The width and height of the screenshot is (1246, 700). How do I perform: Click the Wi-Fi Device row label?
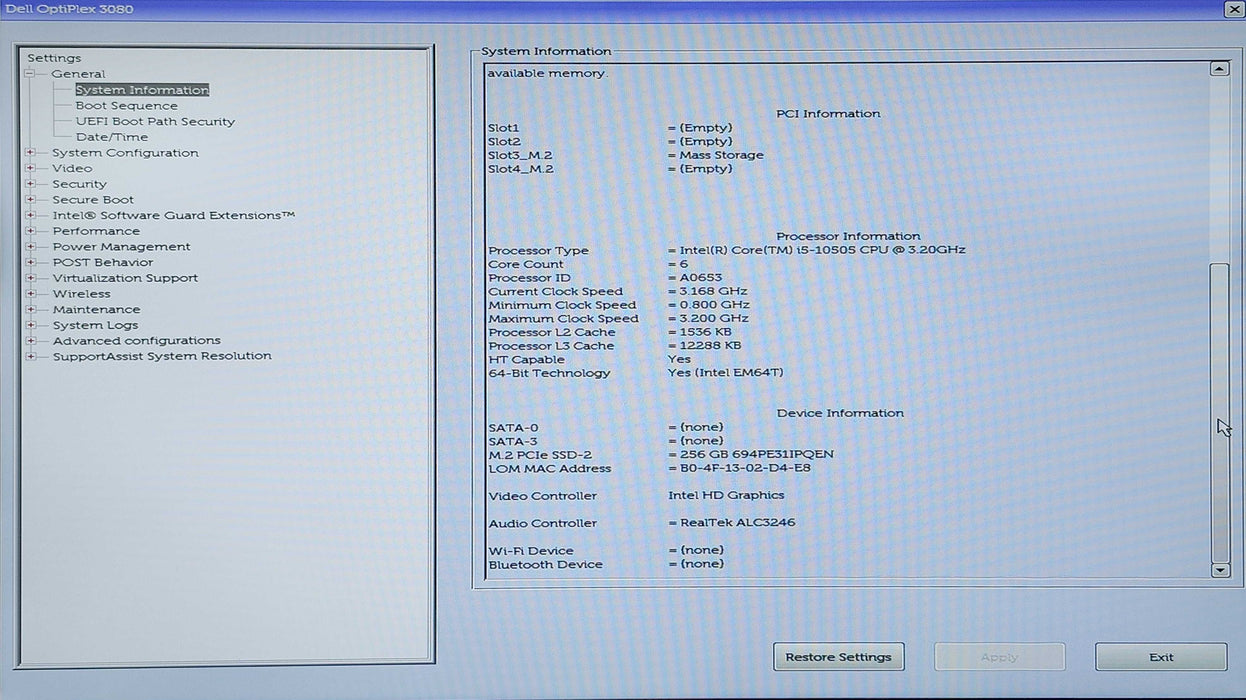[x=531, y=551]
